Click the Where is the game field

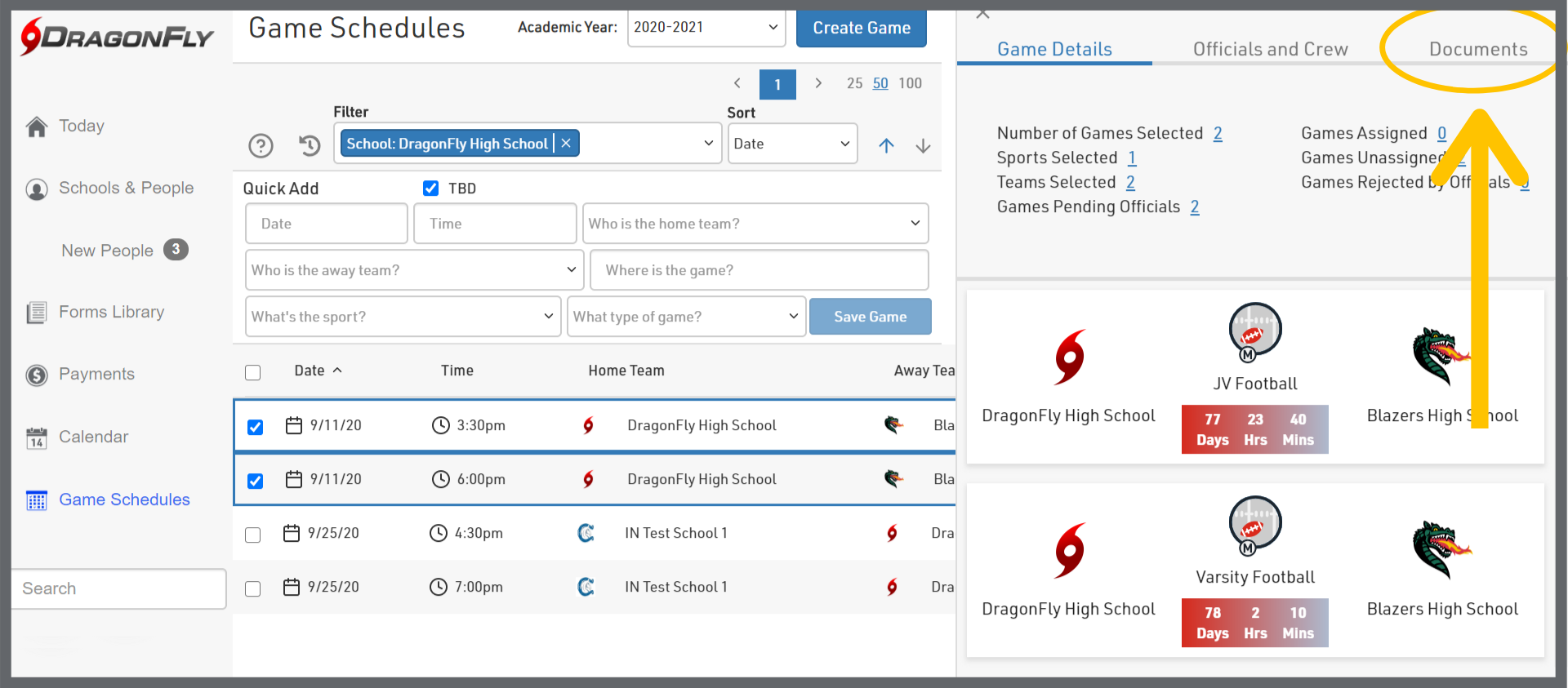755,270
